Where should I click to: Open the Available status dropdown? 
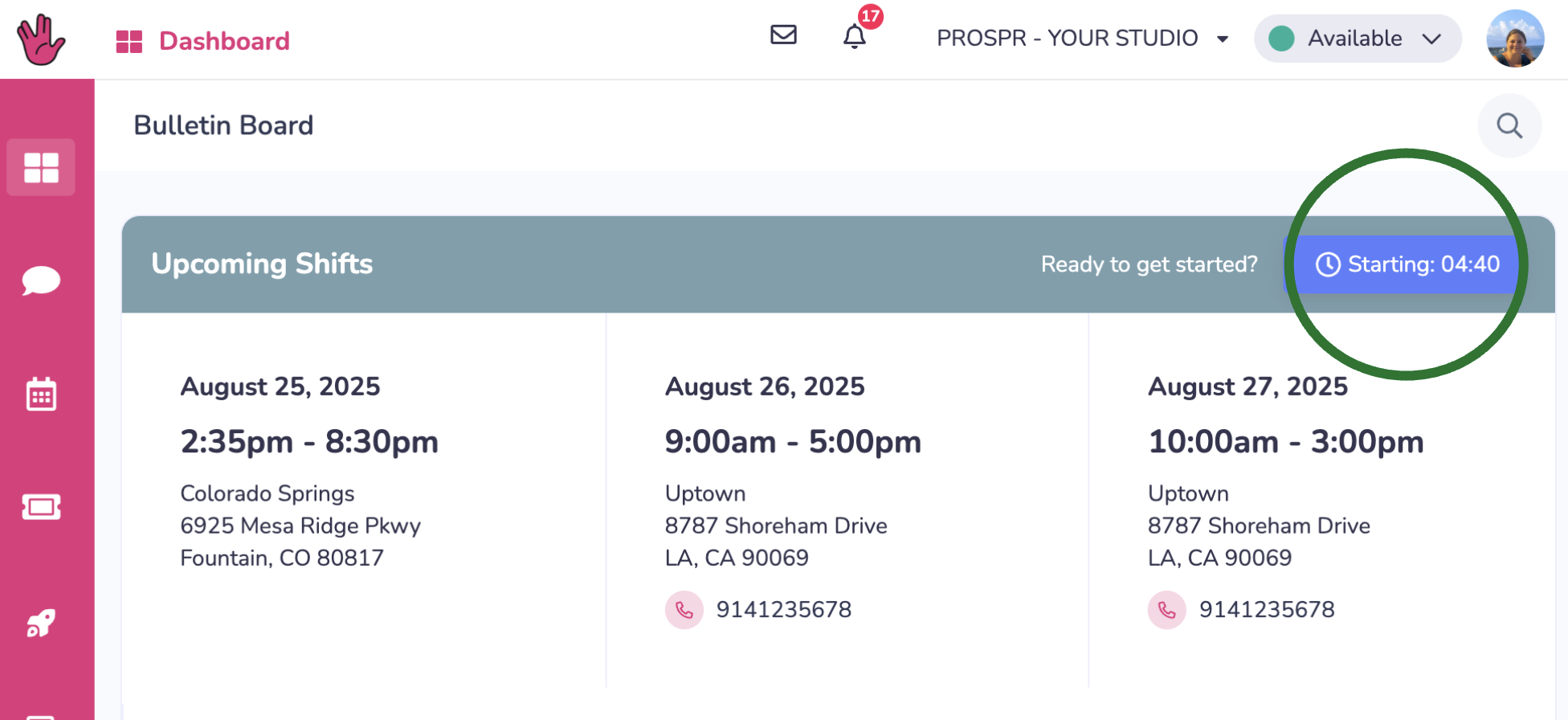1358,38
